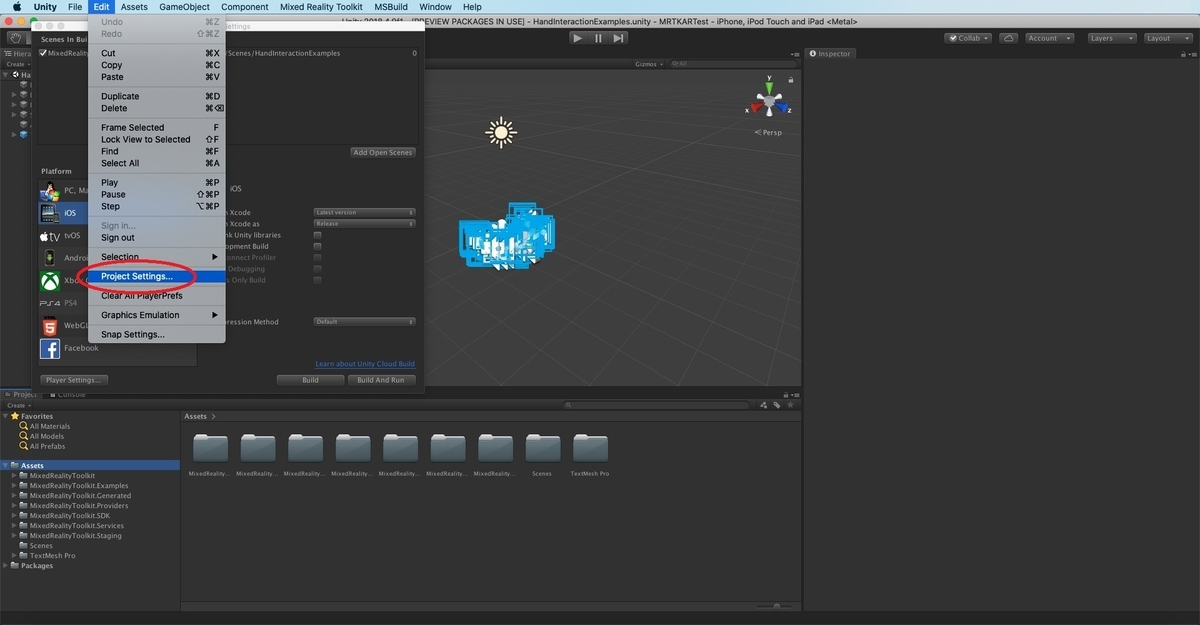Viewport: 1200px width, 625px height.
Task: Choose Snap Settings... from the Edit menu
Action: pyautogui.click(x=156, y=335)
